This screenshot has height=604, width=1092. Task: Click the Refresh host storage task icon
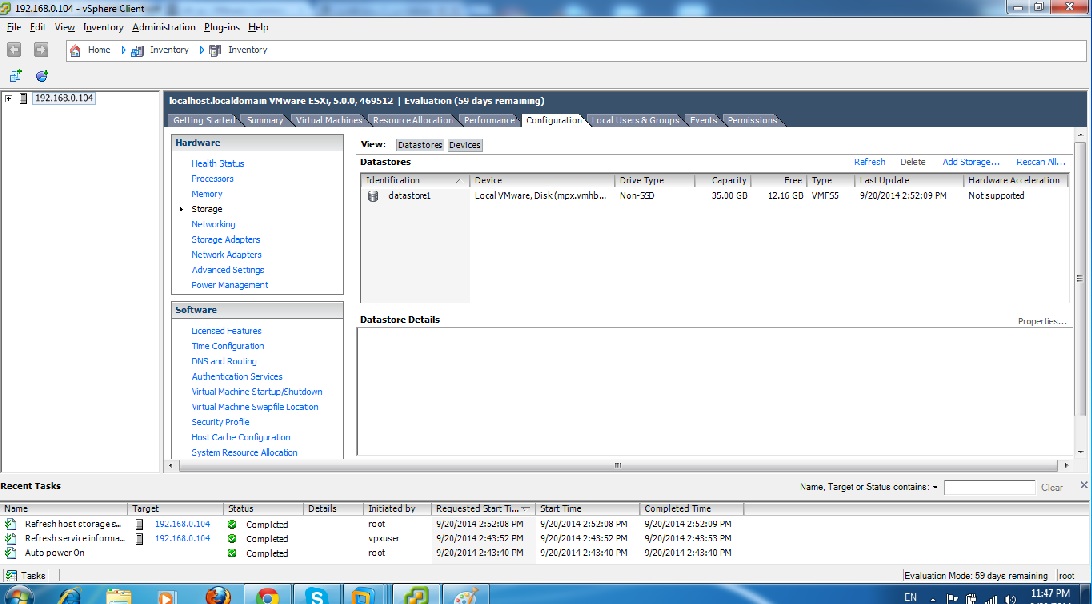click(x=10, y=524)
